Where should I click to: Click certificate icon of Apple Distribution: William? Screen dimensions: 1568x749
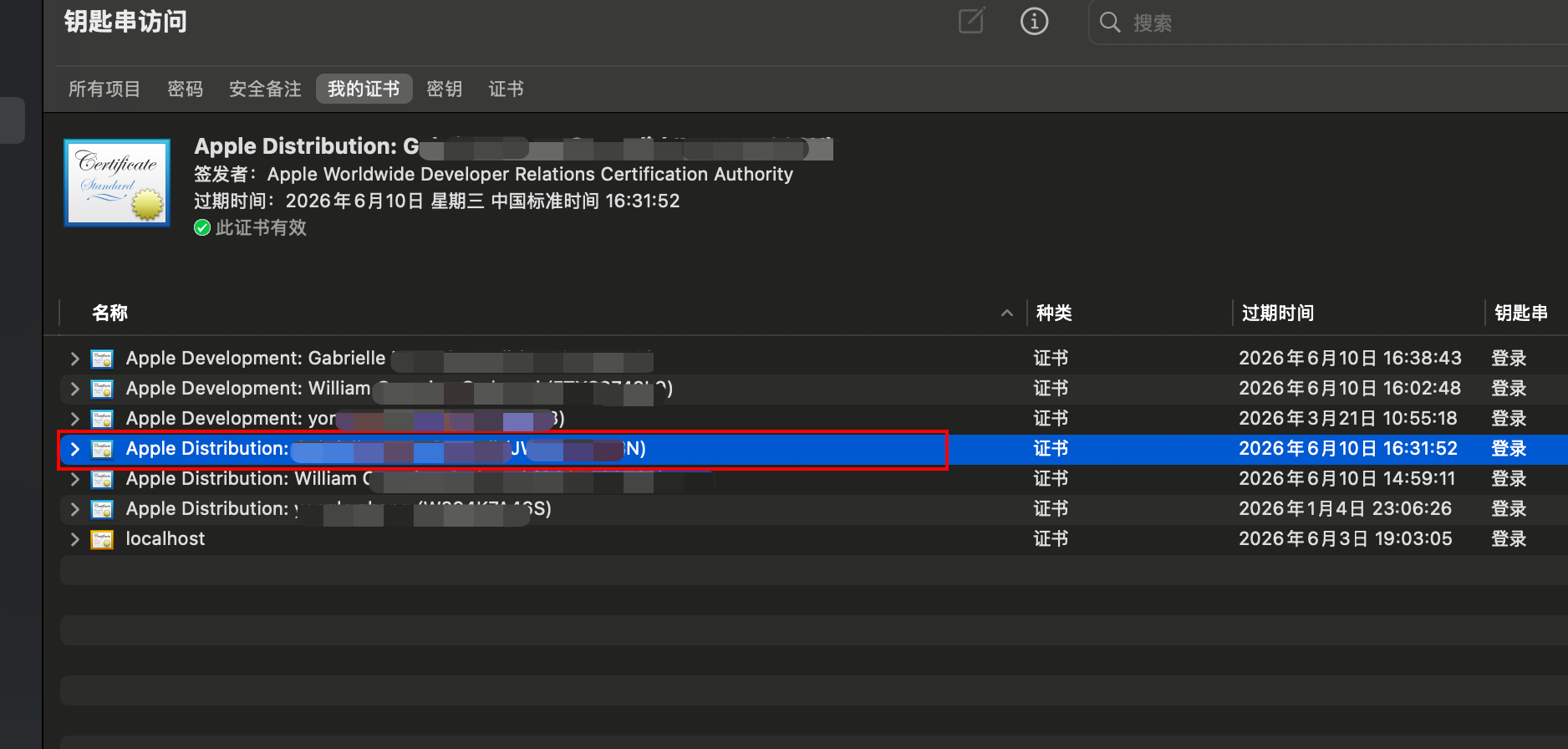tap(102, 479)
